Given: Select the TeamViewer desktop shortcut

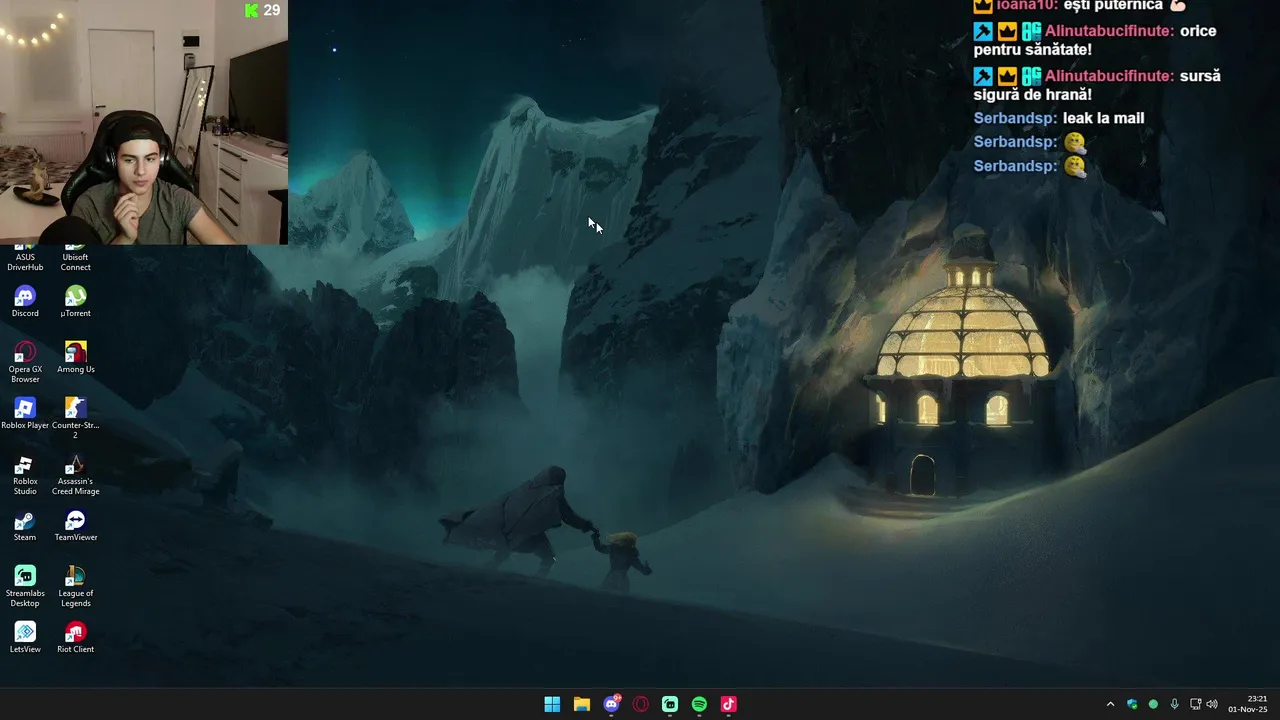Looking at the screenshot, I should (x=75, y=526).
